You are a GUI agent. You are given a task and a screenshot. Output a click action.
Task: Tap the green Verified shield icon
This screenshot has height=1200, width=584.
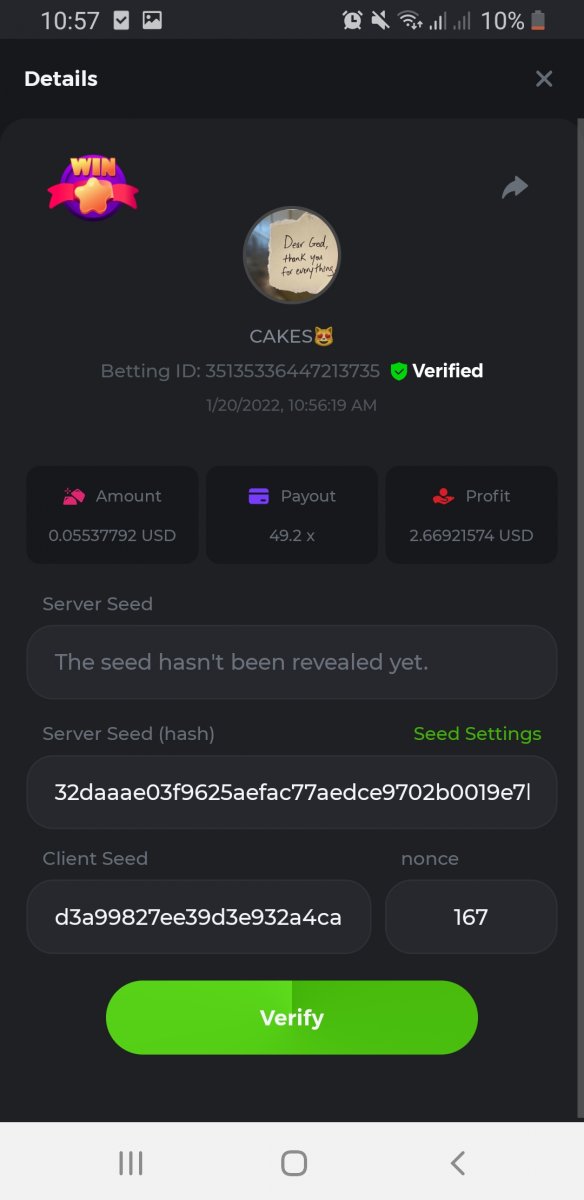click(x=399, y=371)
